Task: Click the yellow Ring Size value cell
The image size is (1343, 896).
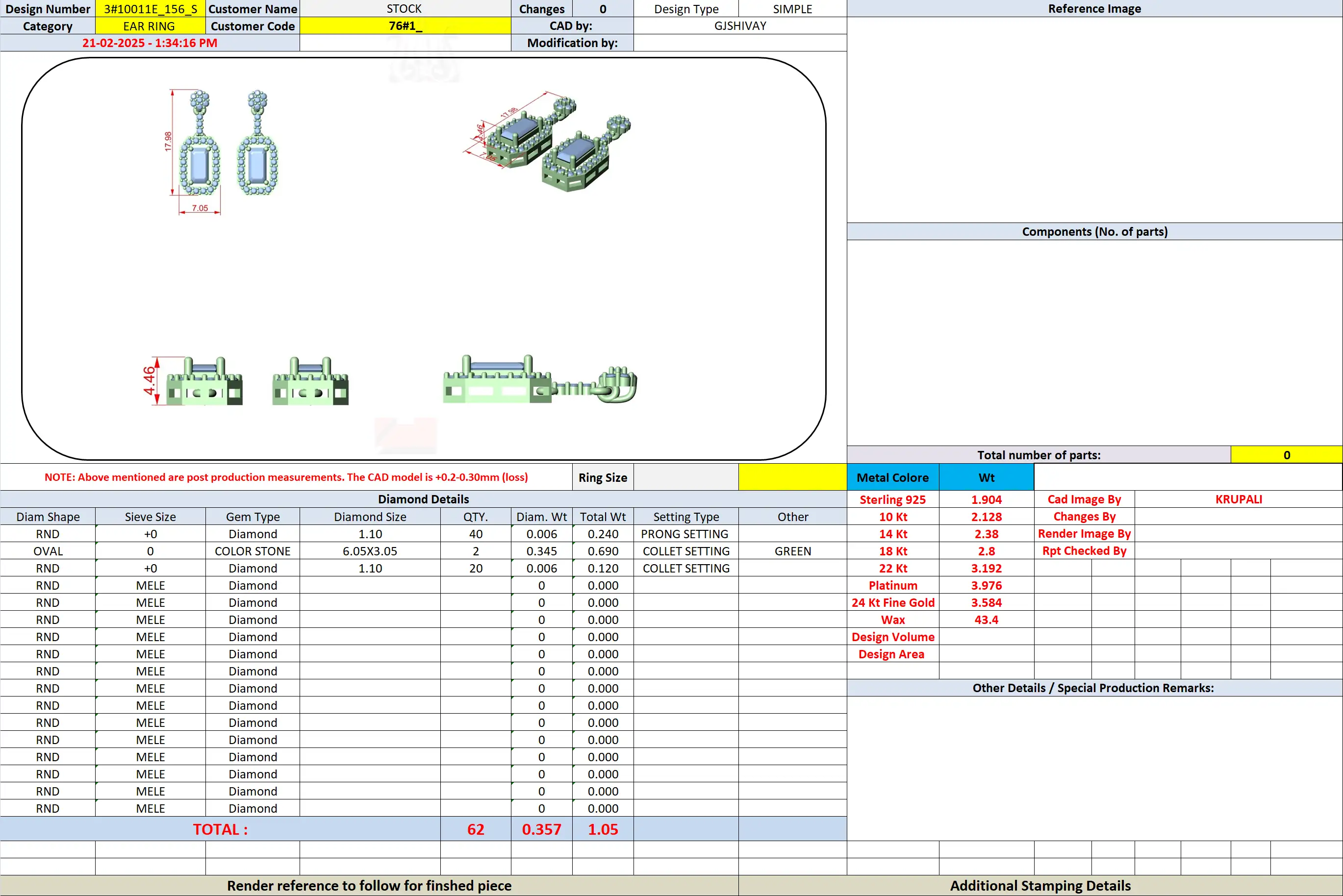Action: pos(793,477)
